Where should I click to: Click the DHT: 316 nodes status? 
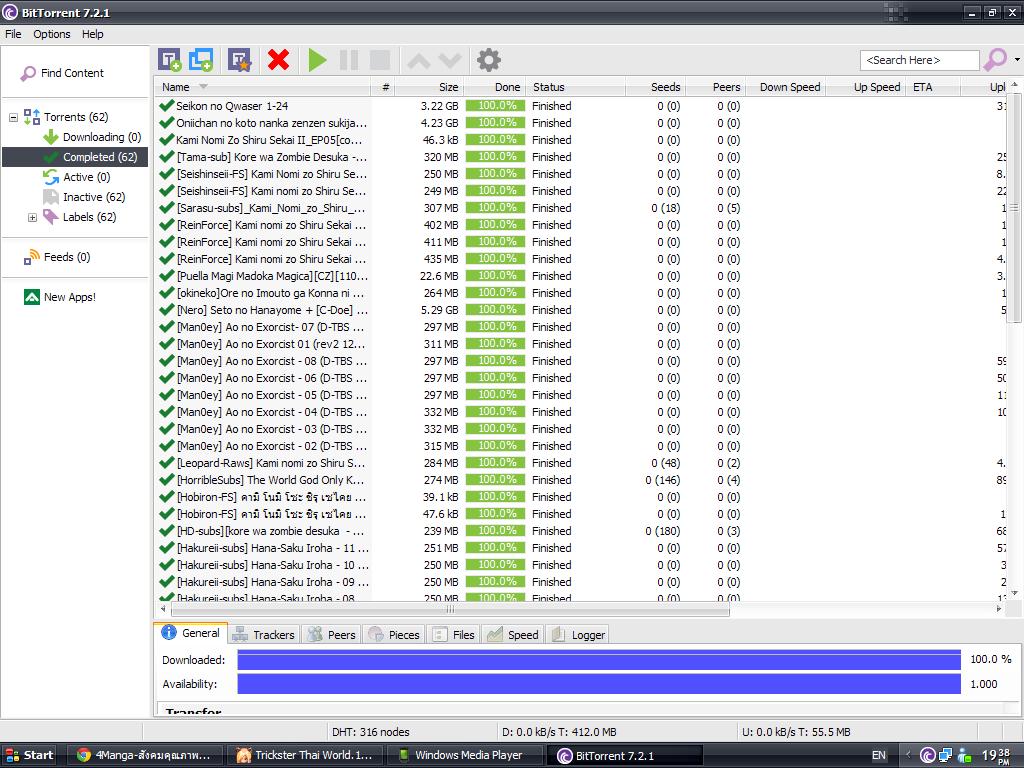(x=371, y=732)
